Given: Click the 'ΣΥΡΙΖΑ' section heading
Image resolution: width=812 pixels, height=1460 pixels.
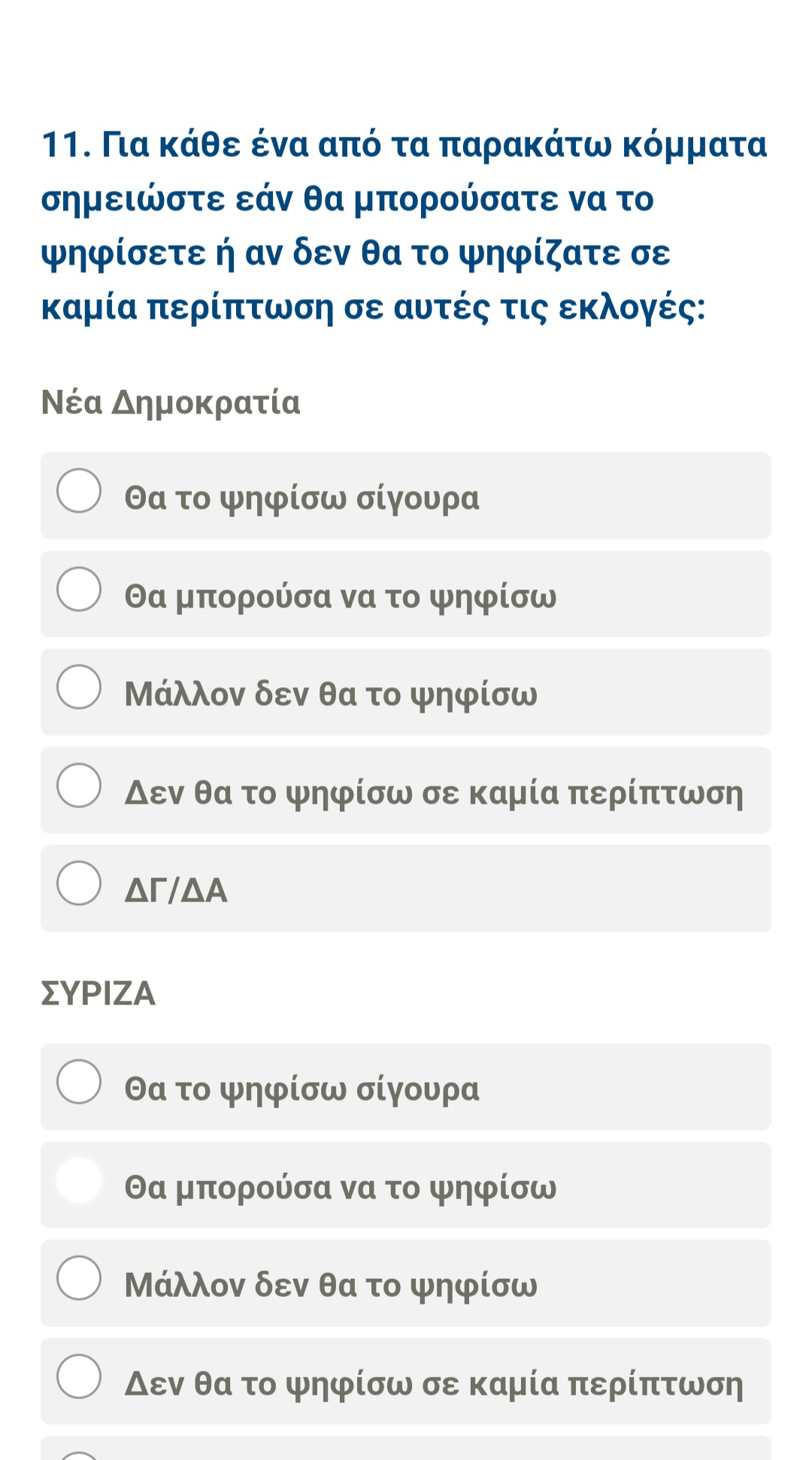Looking at the screenshot, I should pyautogui.click(x=98, y=994).
